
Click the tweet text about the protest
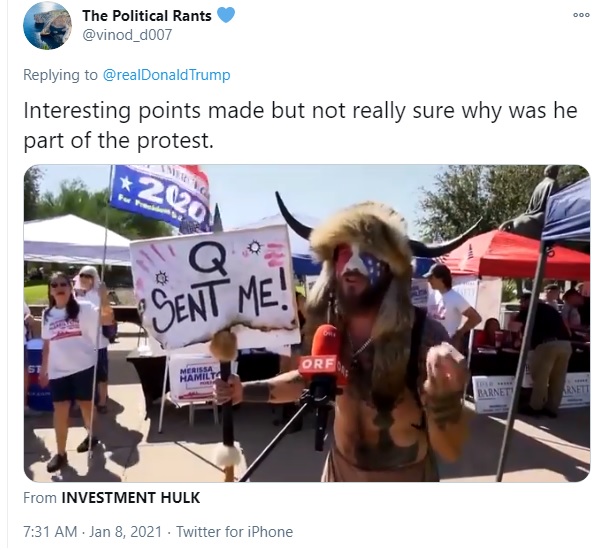point(300,125)
